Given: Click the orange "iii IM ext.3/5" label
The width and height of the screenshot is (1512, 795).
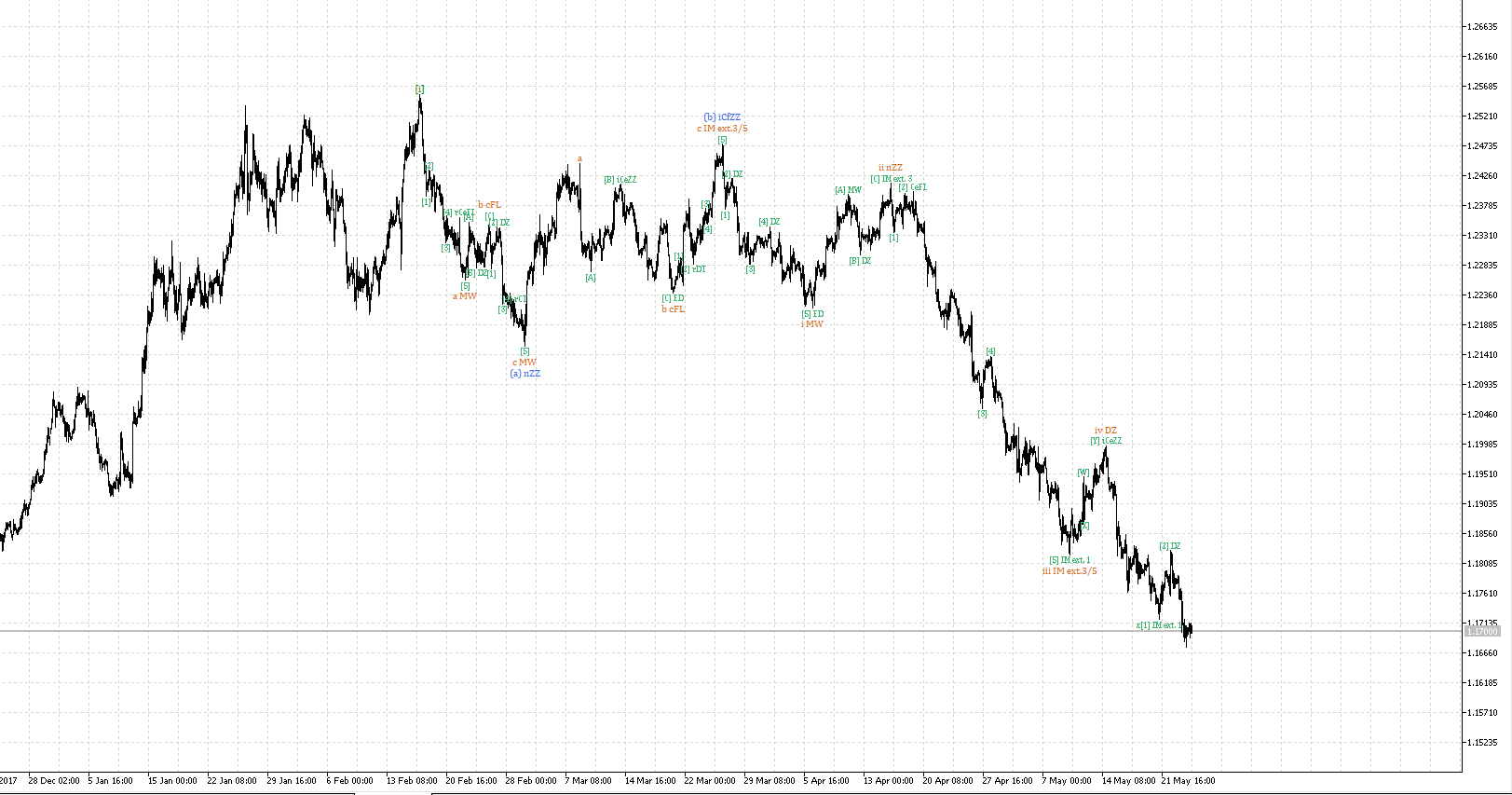Looking at the screenshot, I should (1069, 571).
